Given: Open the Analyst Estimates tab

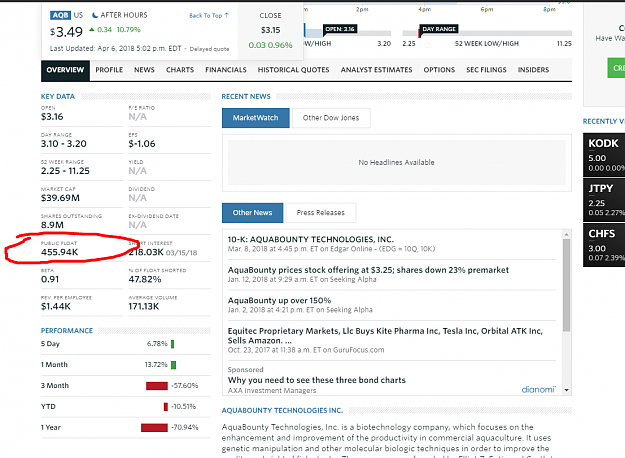Looking at the screenshot, I should pos(376,70).
